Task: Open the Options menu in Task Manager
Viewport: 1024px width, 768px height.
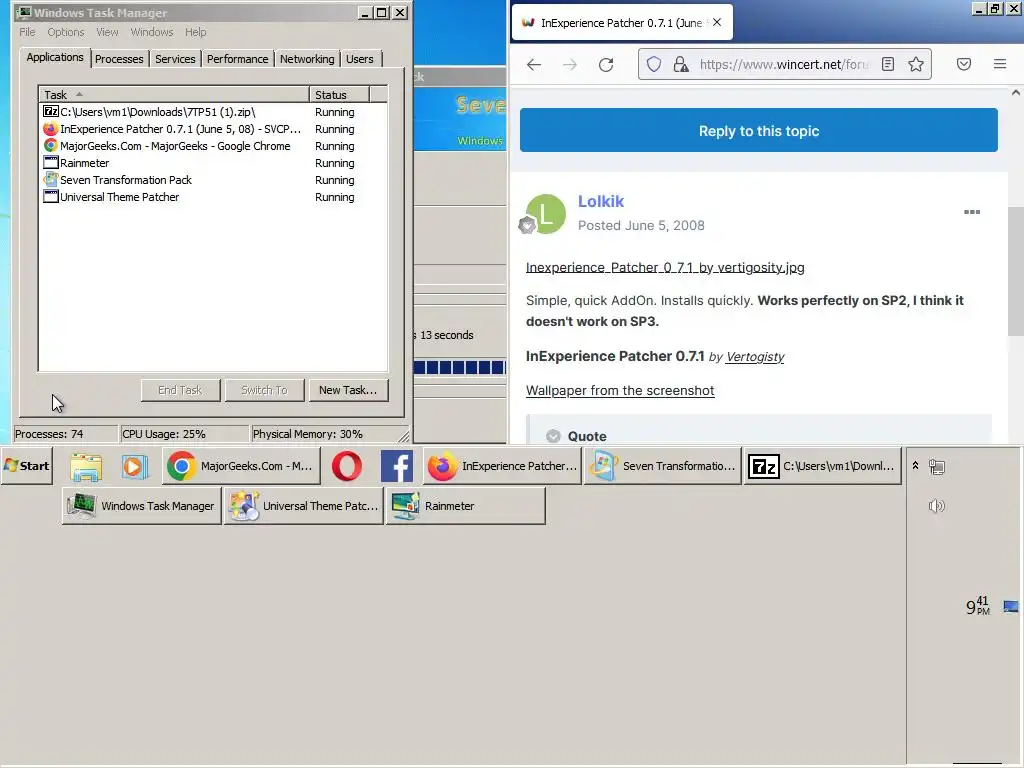Action: [65, 32]
